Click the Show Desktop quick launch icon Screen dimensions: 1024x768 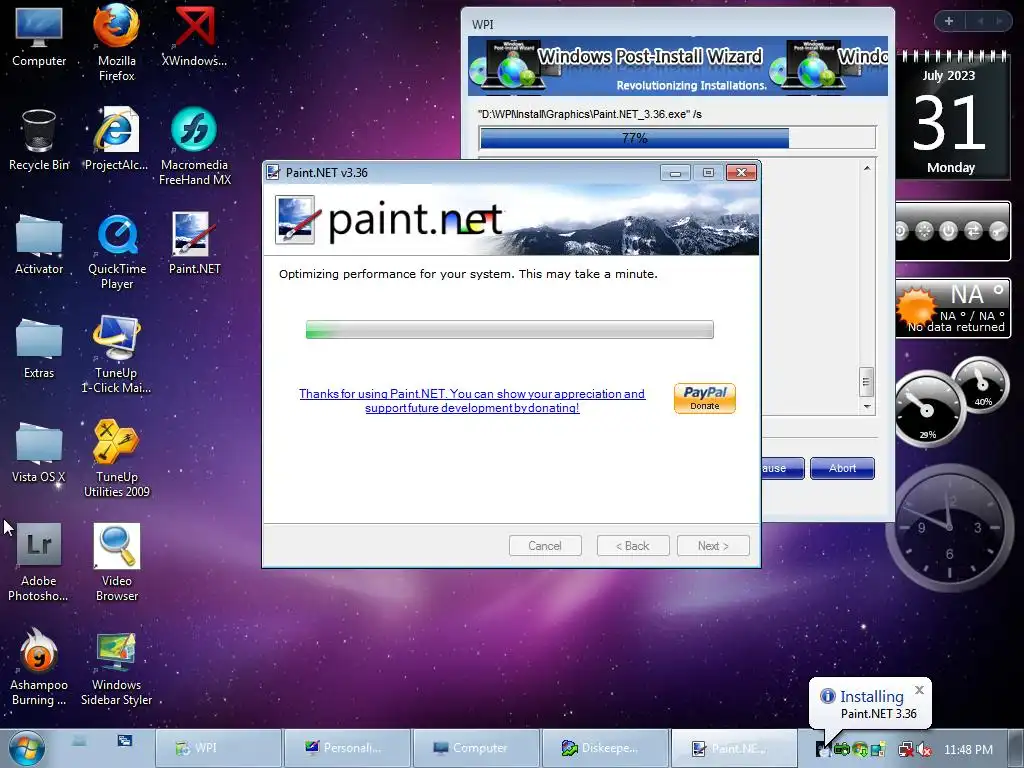79,741
